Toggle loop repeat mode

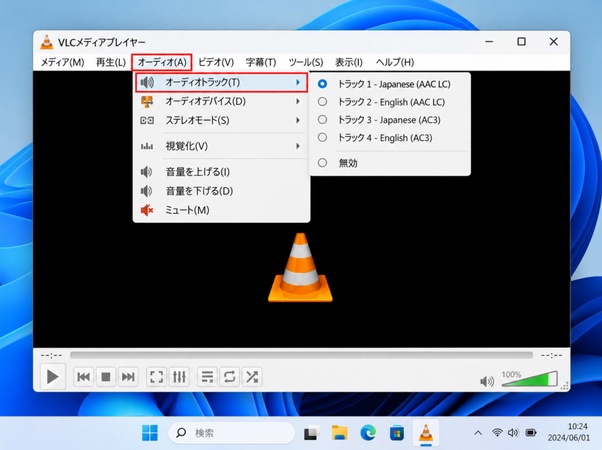(230, 377)
